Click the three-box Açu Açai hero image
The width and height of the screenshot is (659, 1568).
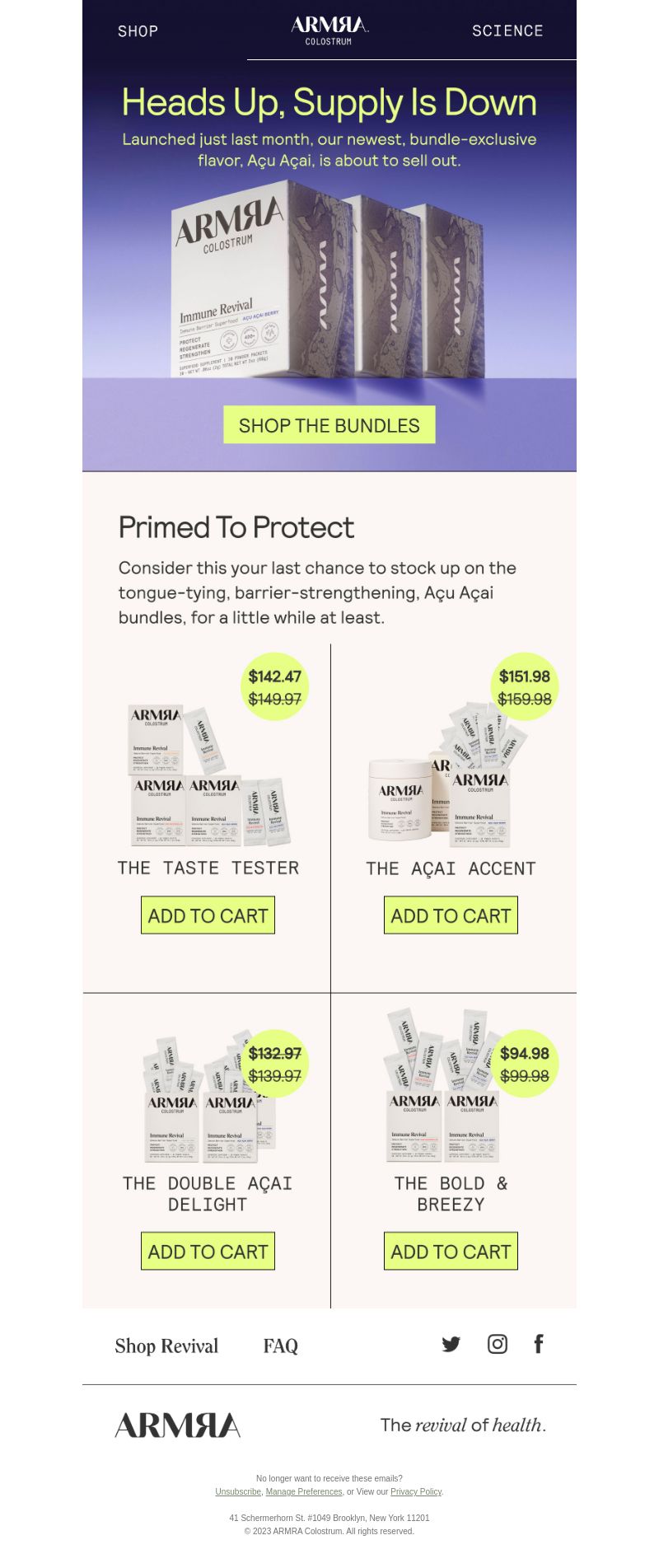tap(328, 280)
